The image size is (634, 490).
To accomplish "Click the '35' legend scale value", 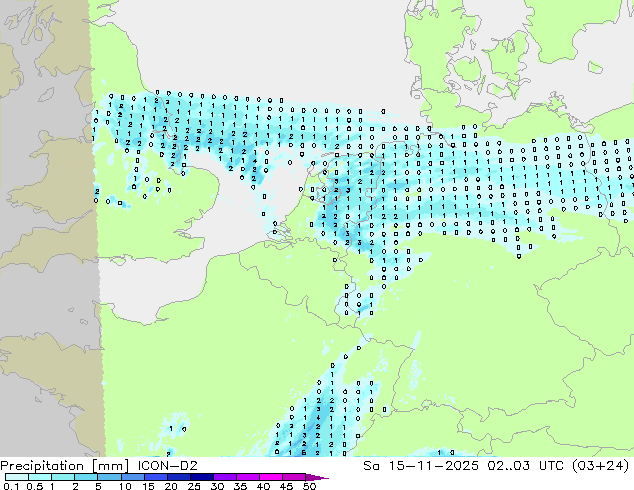I will 240,486.
